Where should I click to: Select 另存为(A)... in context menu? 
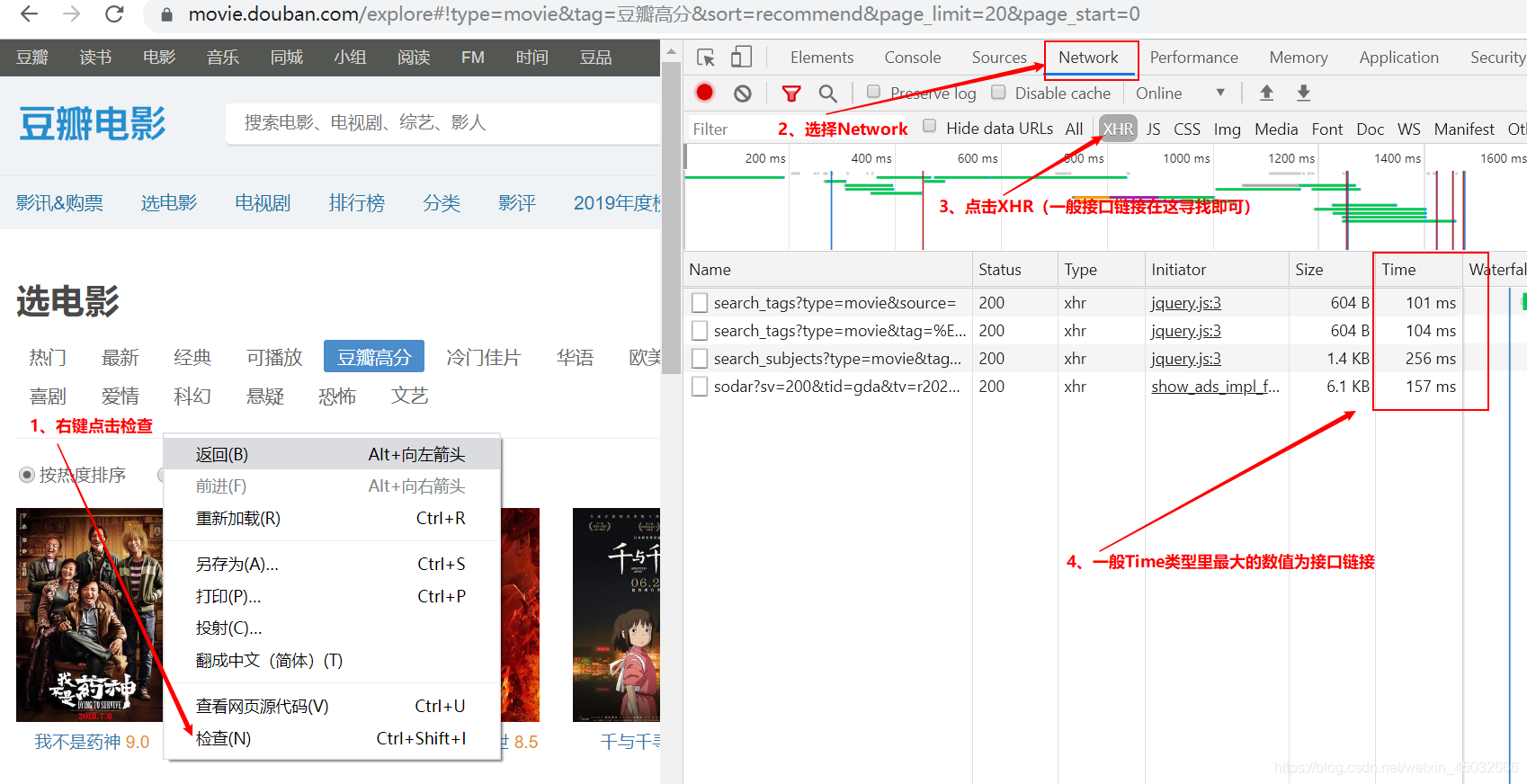pos(332,565)
